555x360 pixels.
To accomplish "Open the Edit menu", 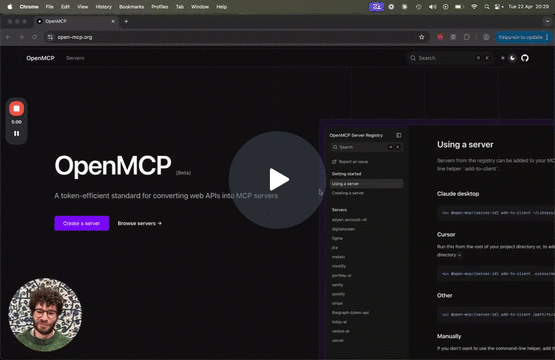I will pos(65,7).
